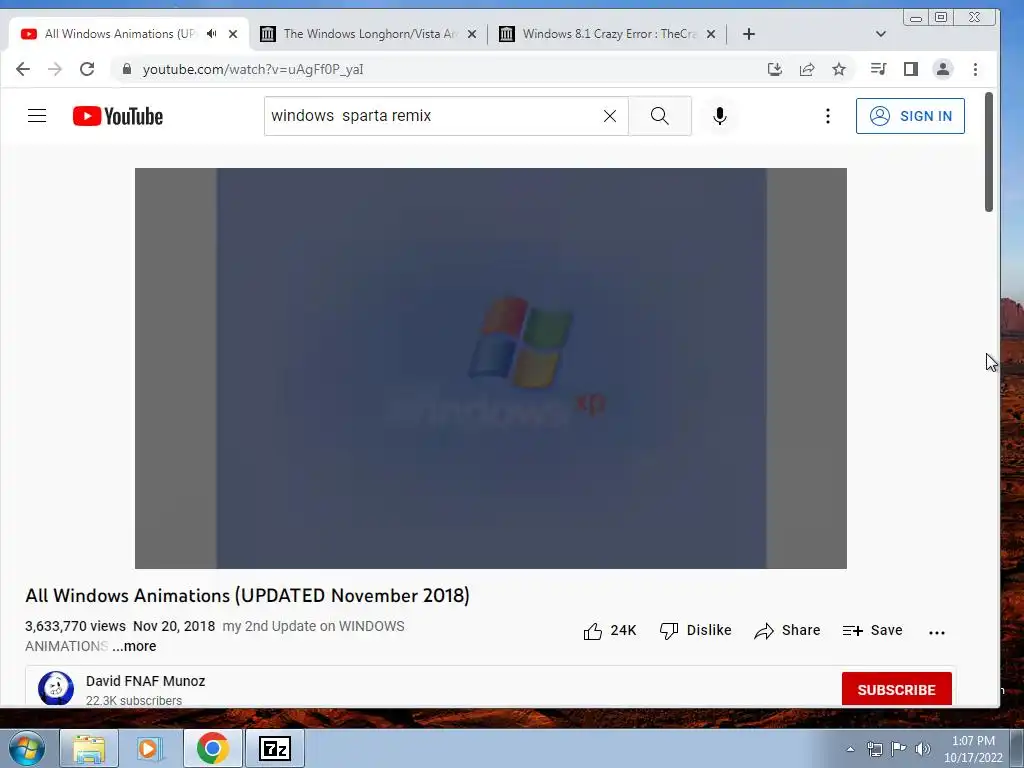This screenshot has width=1024, height=768.
Task: Launch Windows Media Player from taskbar
Action: pos(150,748)
